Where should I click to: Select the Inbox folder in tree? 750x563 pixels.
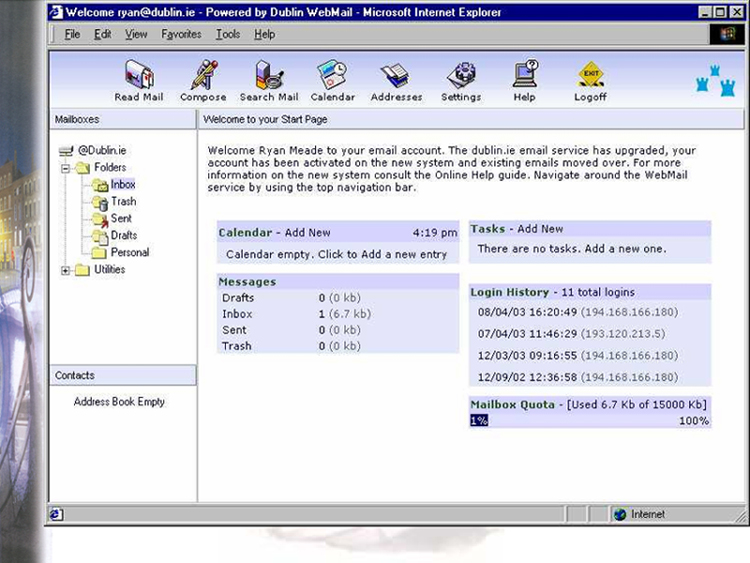pos(122,185)
